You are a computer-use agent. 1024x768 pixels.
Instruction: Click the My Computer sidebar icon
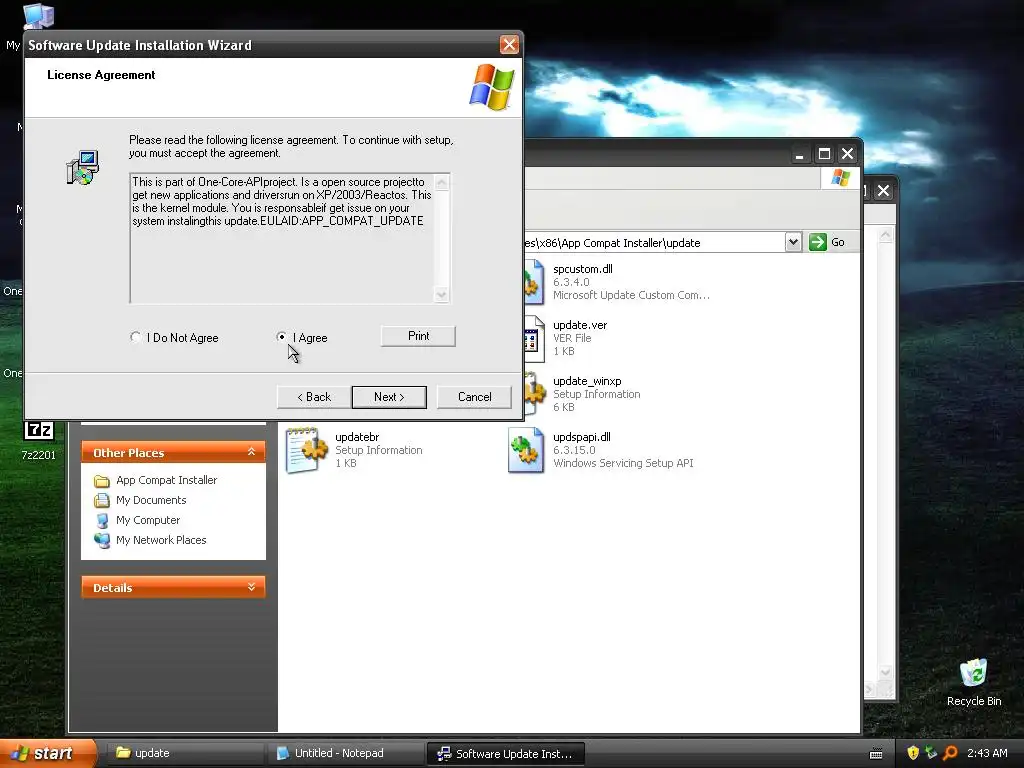pyautogui.click(x=102, y=520)
